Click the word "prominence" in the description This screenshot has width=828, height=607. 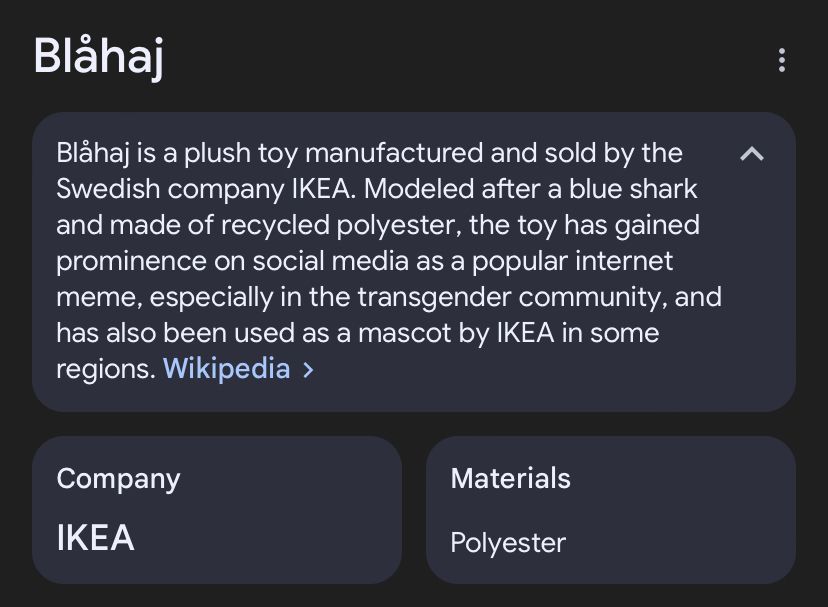(131, 262)
